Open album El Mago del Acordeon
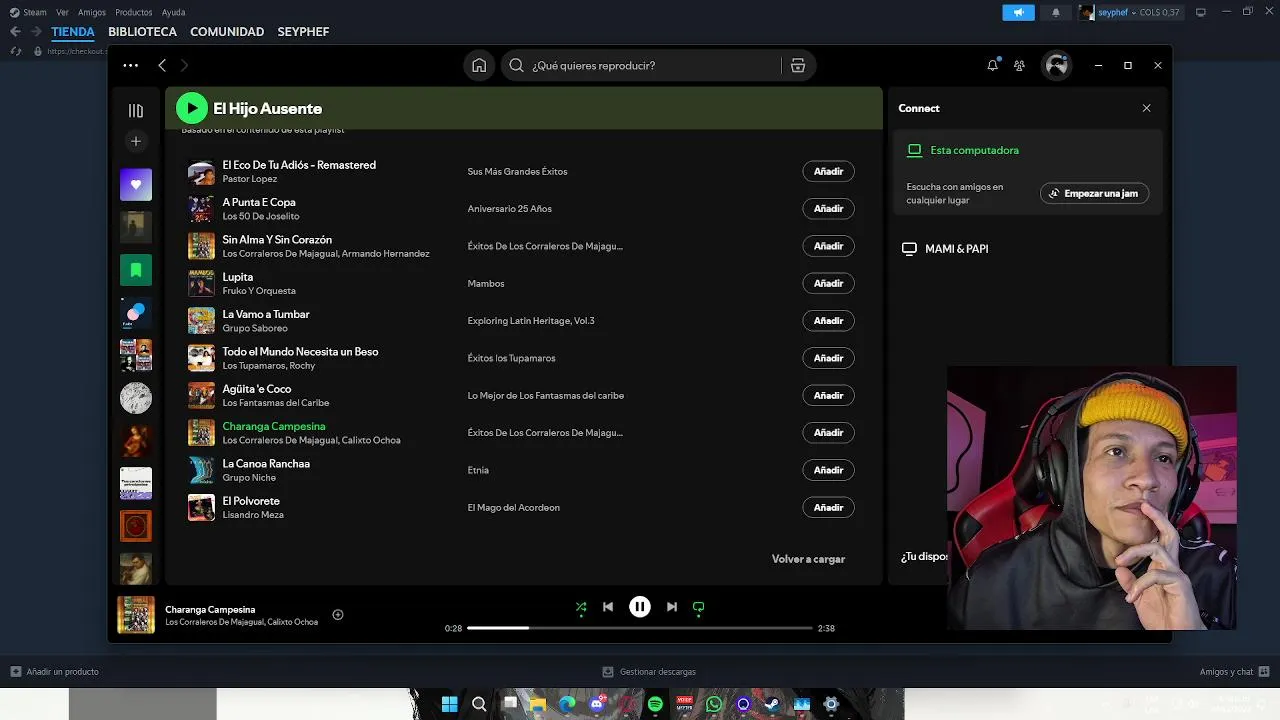The image size is (1280, 720). coord(513,508)
